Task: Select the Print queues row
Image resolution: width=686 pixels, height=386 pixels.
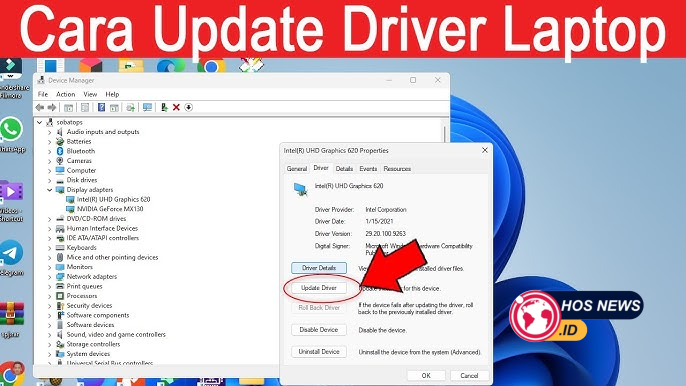Action: coord(84,286)
